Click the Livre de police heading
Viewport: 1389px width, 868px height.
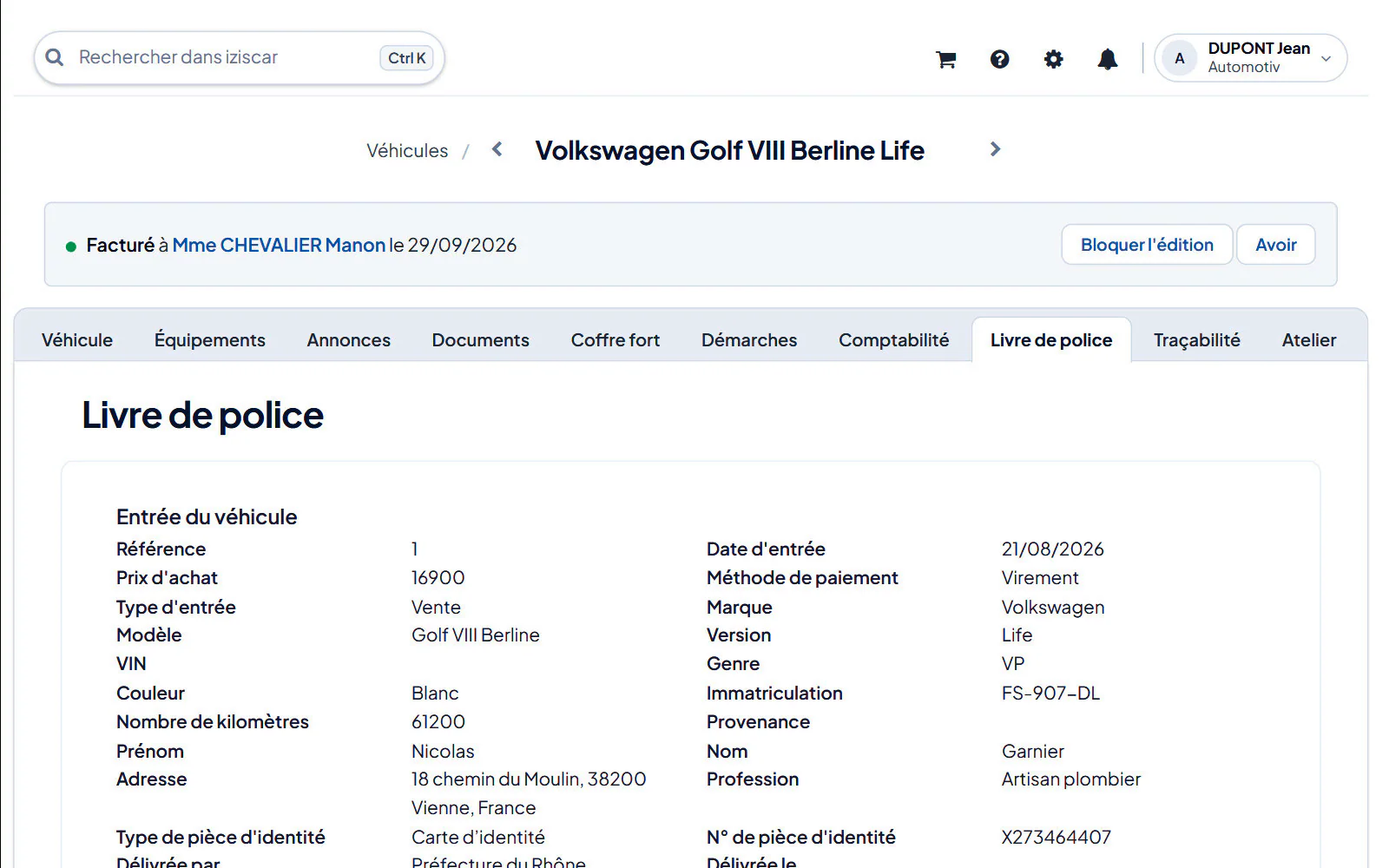click(202, 415)
